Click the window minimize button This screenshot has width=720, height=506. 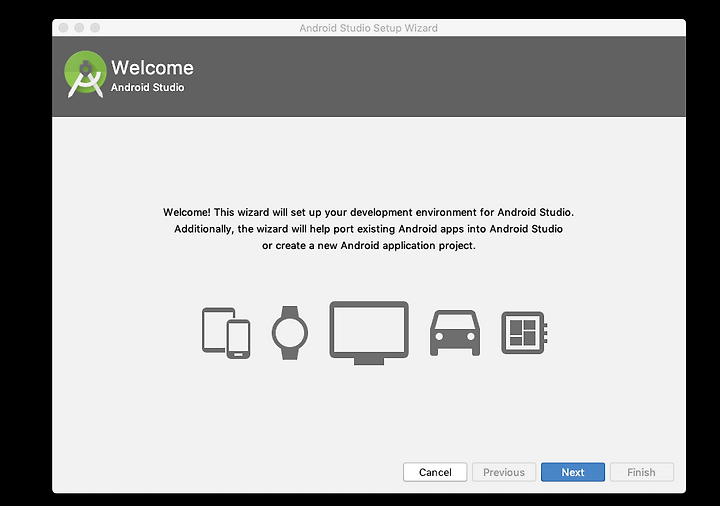point(79,28)
